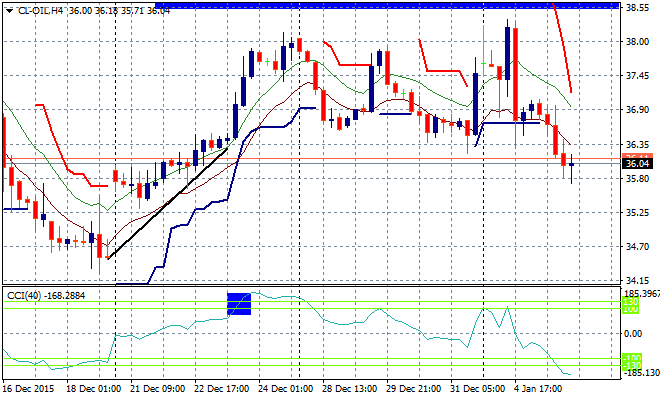Click the 36.90 price axis label
This screenshot has width=660, height=400.
(x=637, y=110)
